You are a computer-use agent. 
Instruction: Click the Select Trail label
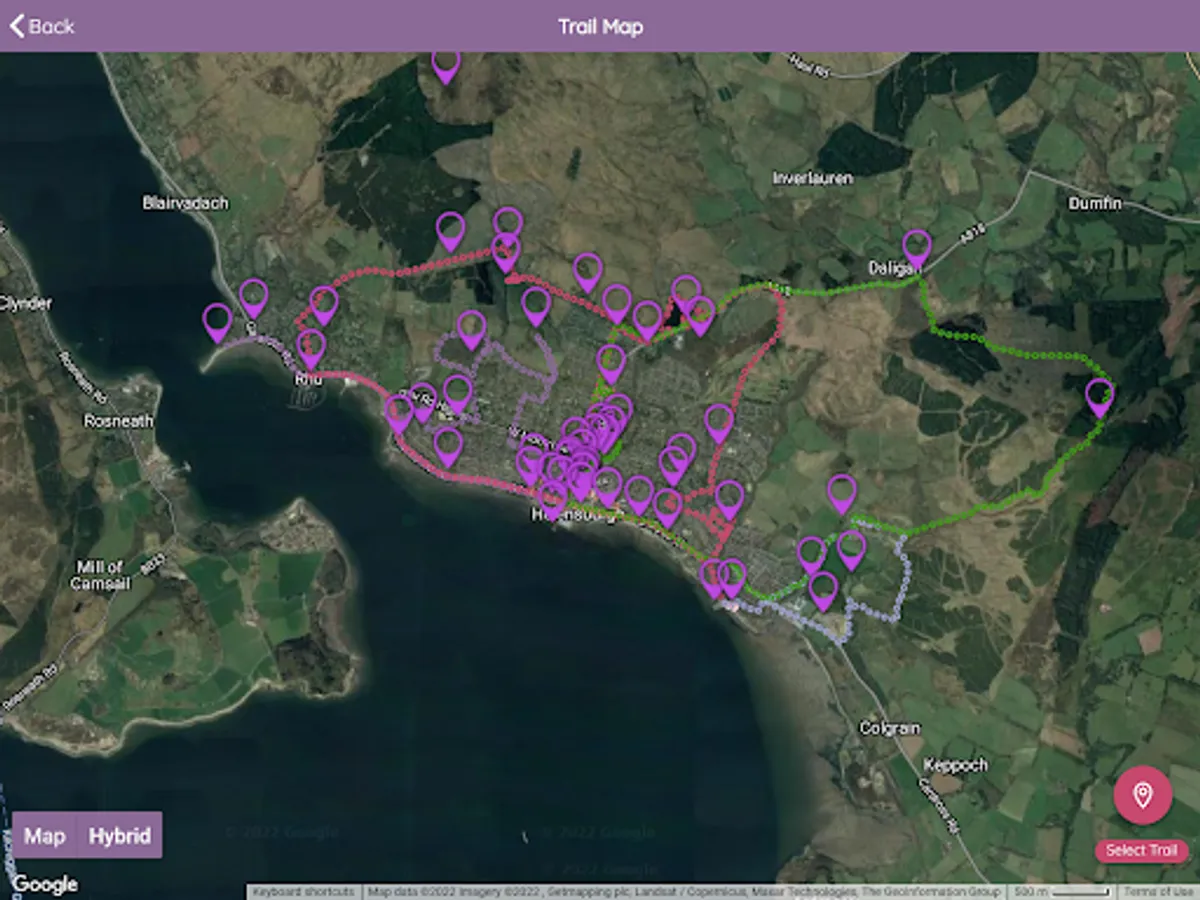pos(1141,851)
